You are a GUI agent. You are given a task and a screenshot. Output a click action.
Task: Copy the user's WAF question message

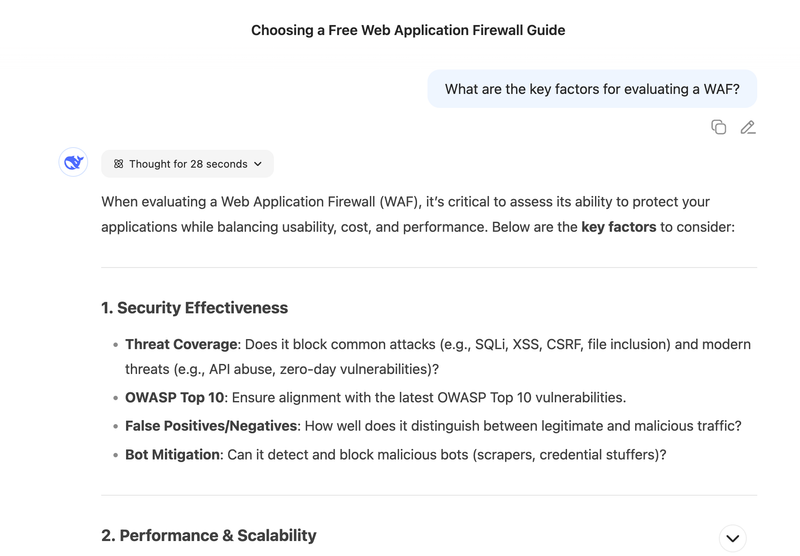pos(718,127)
